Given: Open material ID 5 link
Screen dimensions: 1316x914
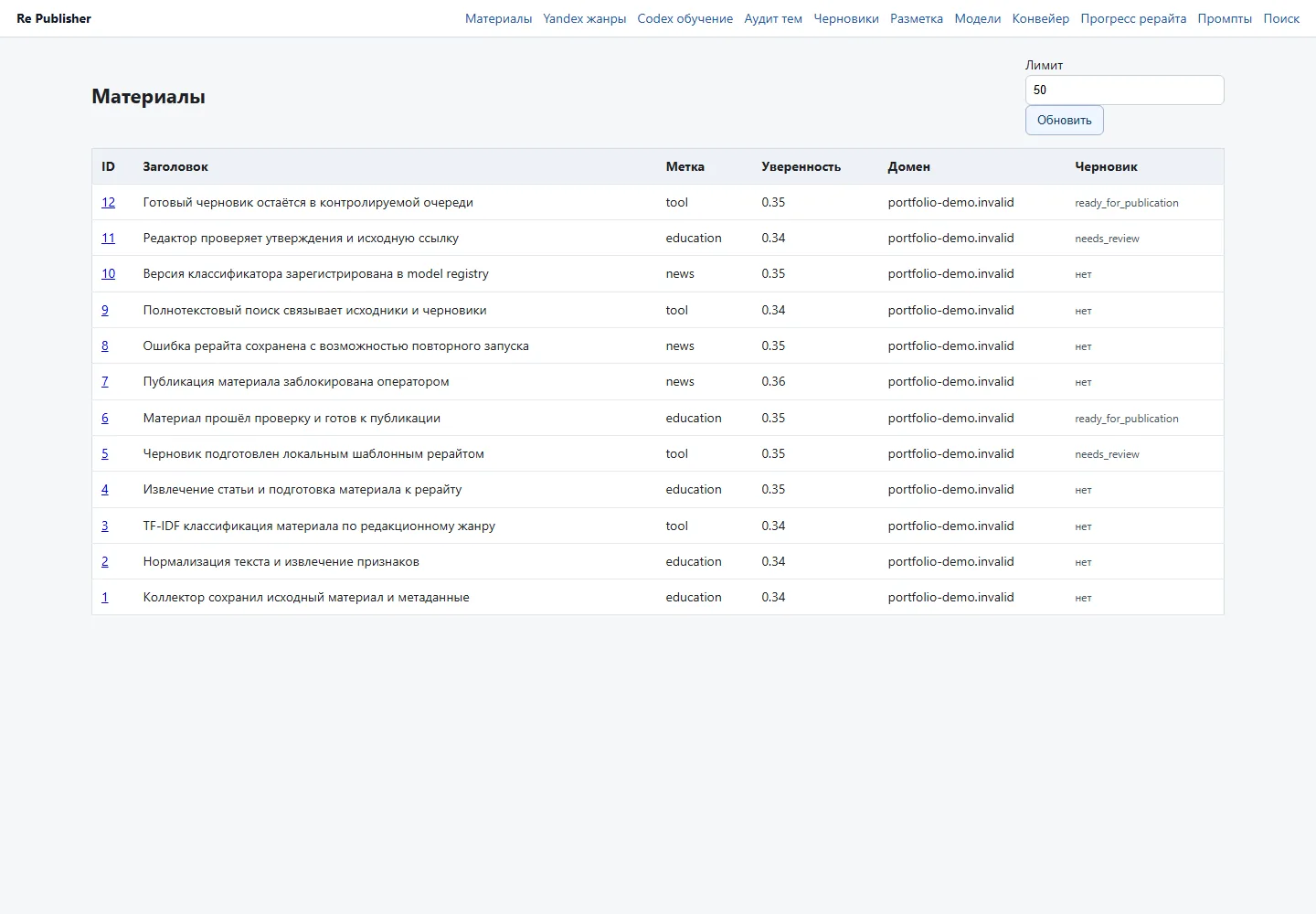Looking at the screenshot, I should point(105,453).
